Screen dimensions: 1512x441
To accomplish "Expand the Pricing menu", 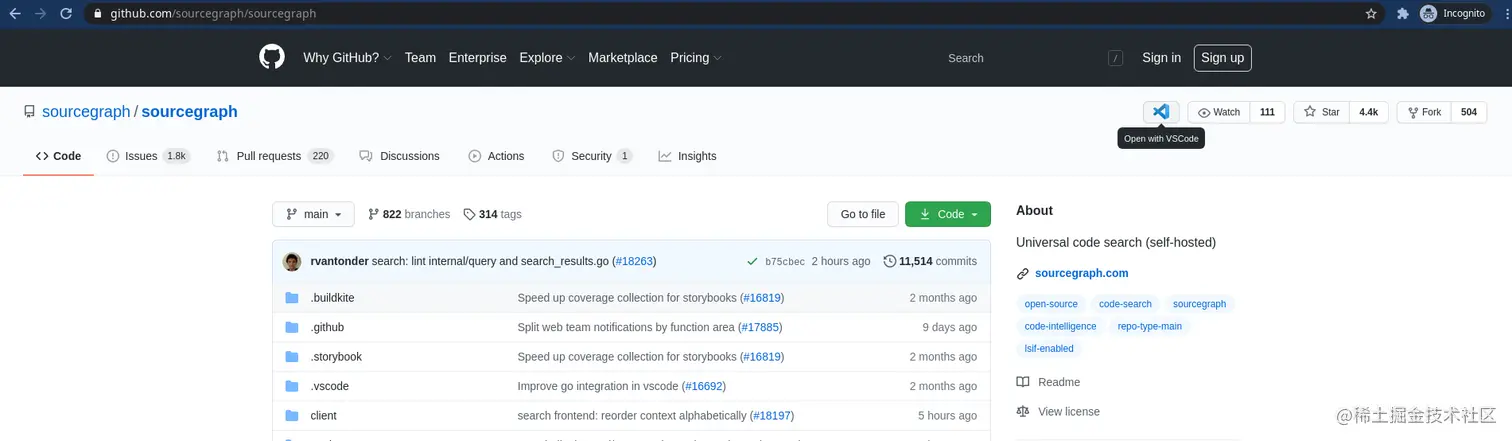I will coord(695,58).
